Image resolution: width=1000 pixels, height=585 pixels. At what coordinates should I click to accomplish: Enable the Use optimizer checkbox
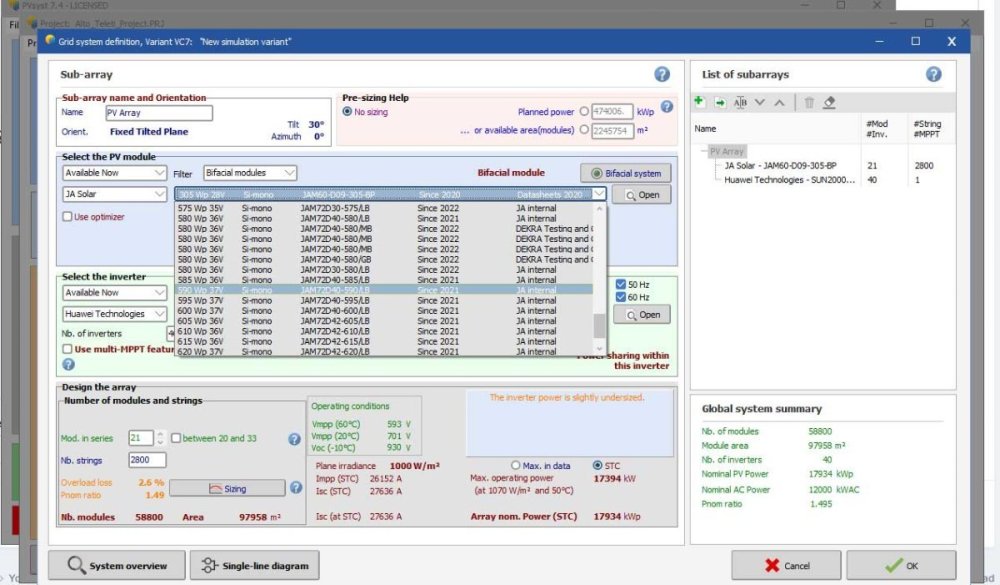click(68, 216)
